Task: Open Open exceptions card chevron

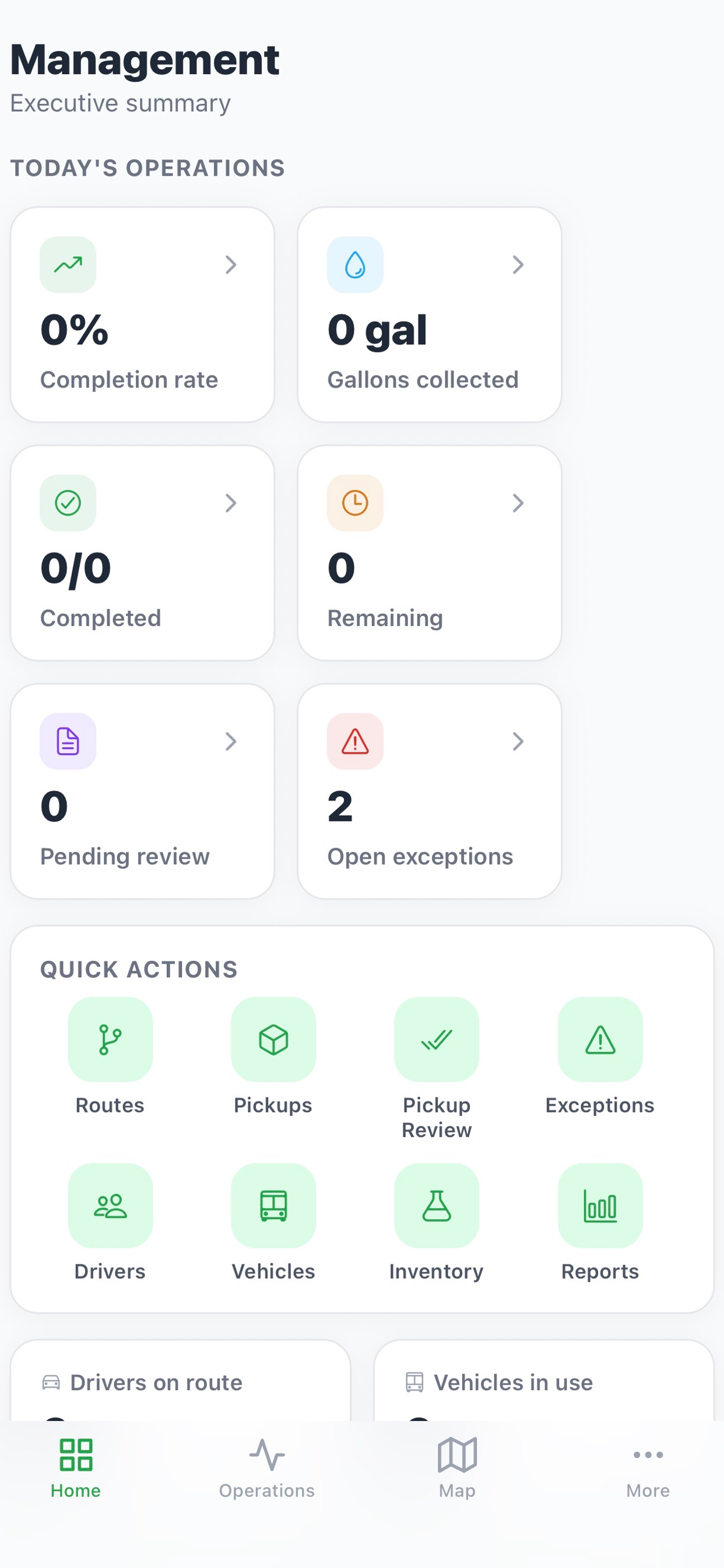Action: click(x=518, y=741)
